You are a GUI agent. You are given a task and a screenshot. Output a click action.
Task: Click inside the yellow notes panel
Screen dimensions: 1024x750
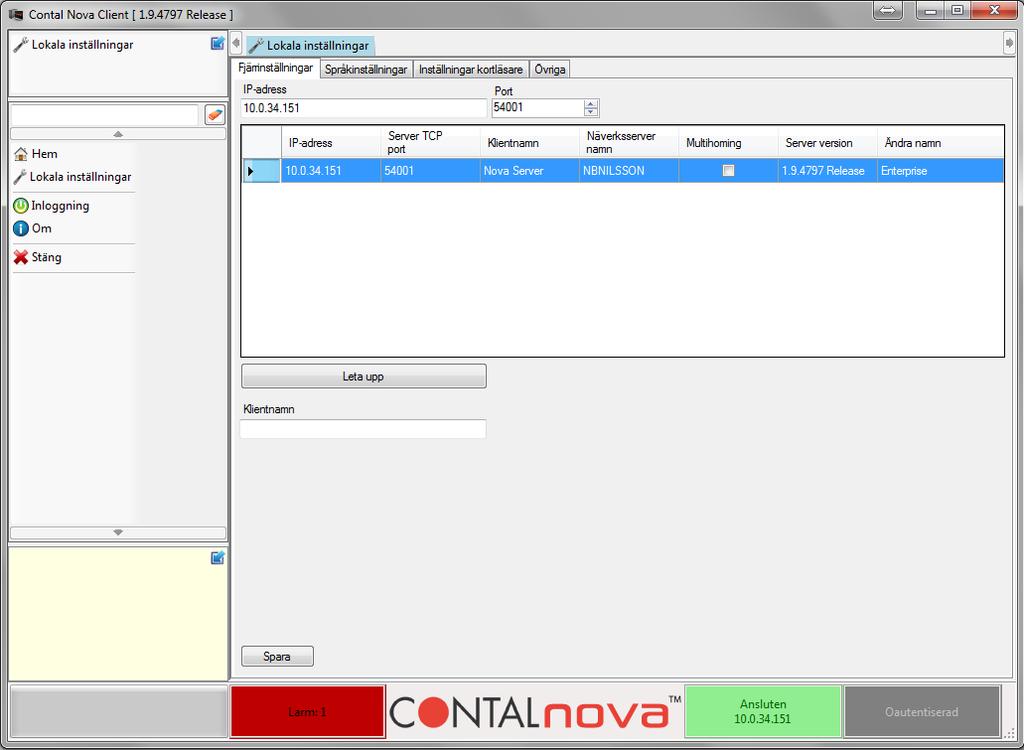[x=118, y=614]
